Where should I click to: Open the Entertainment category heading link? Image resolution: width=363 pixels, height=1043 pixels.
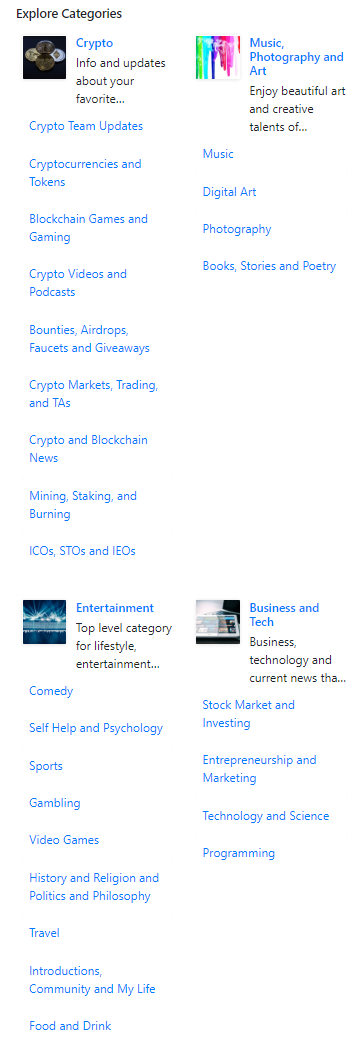click(115, 608)
